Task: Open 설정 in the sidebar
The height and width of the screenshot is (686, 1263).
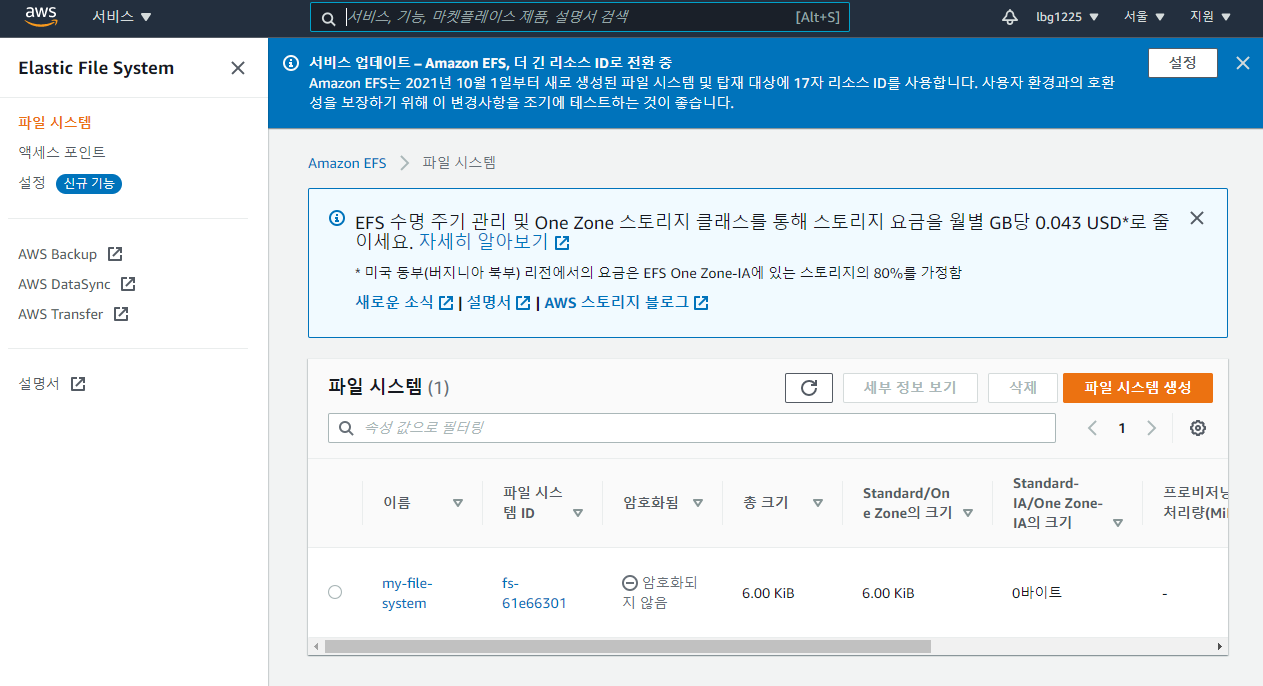Action: [x=32, y=183]
